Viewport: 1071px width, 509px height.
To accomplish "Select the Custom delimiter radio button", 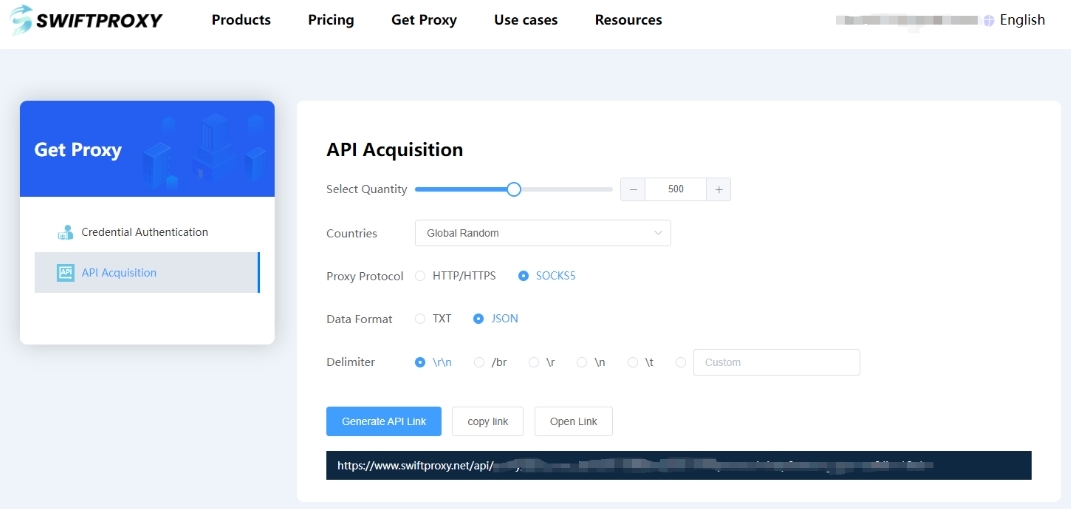I will click(x=680, y=362).
